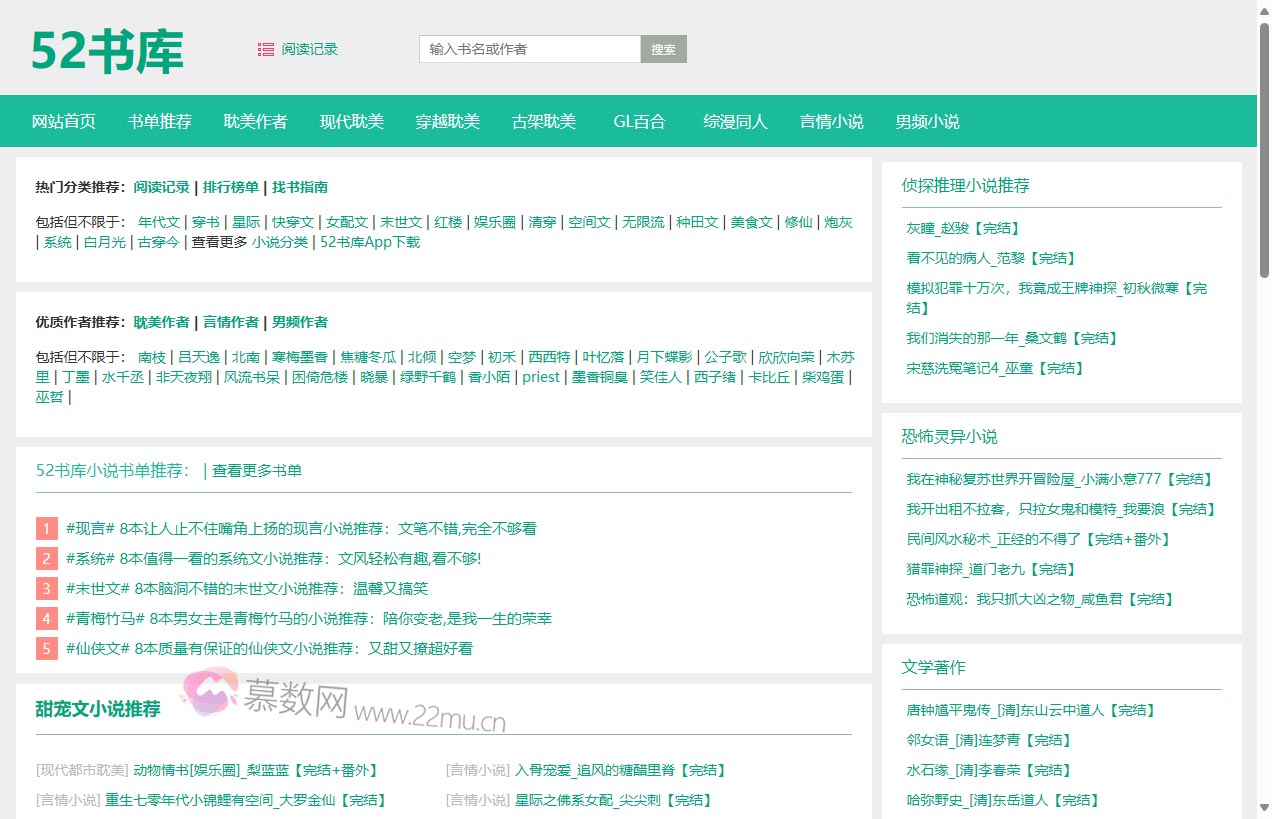
Task: Open the 无限流 category link
Action: 643,222
